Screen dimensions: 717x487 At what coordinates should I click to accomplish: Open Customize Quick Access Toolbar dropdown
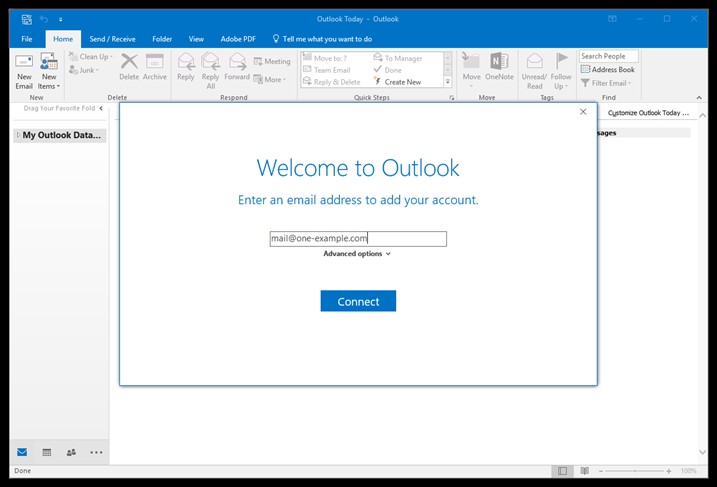click(x=60, y=20)
